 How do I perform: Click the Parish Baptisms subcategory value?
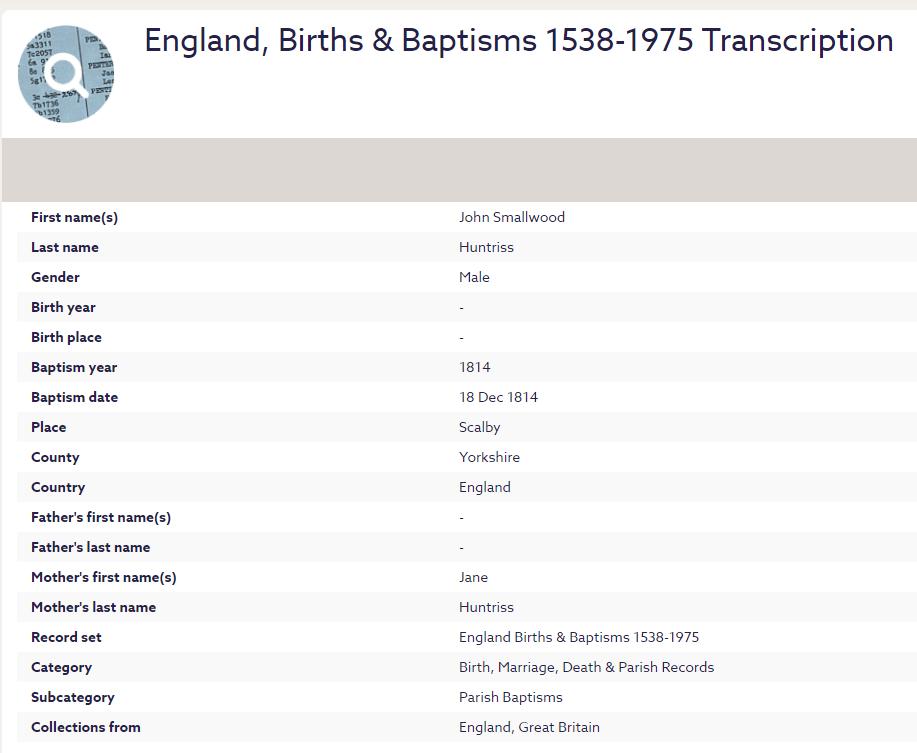click(510, 697)
